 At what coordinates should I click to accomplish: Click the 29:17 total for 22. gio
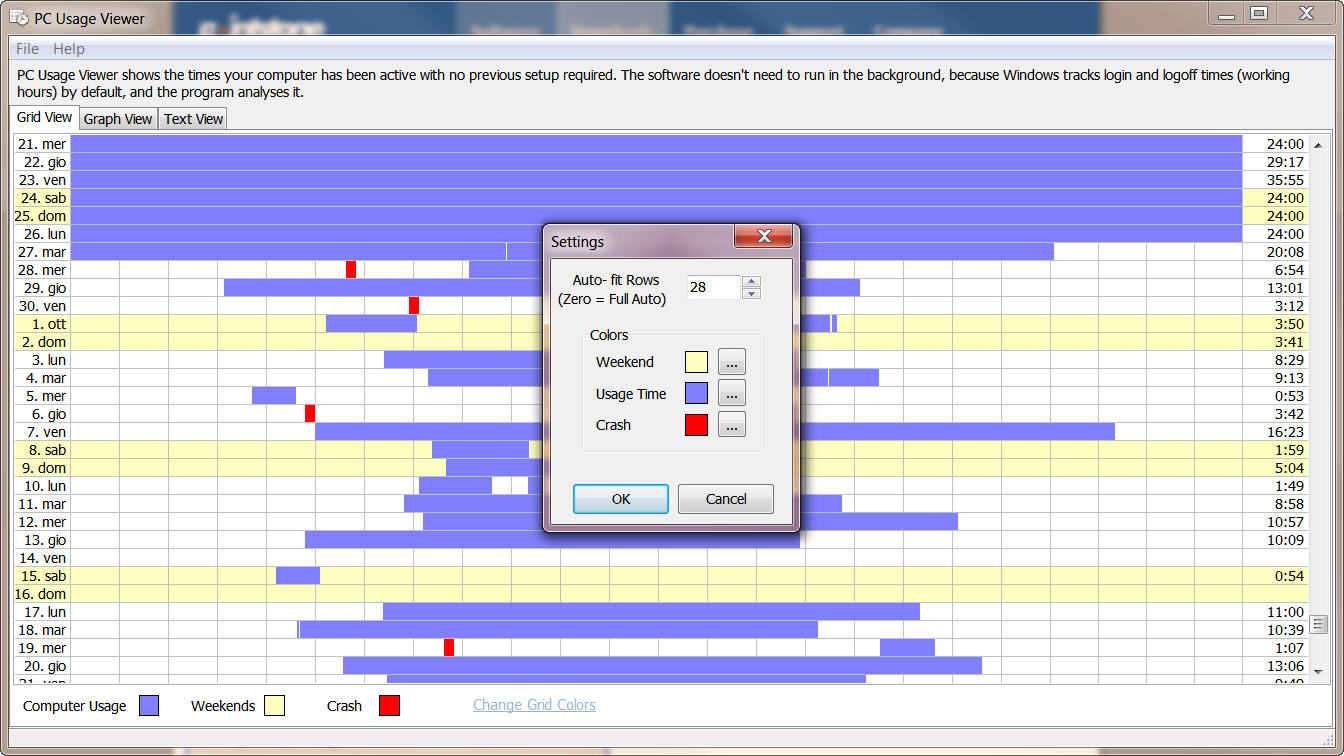1285,162
